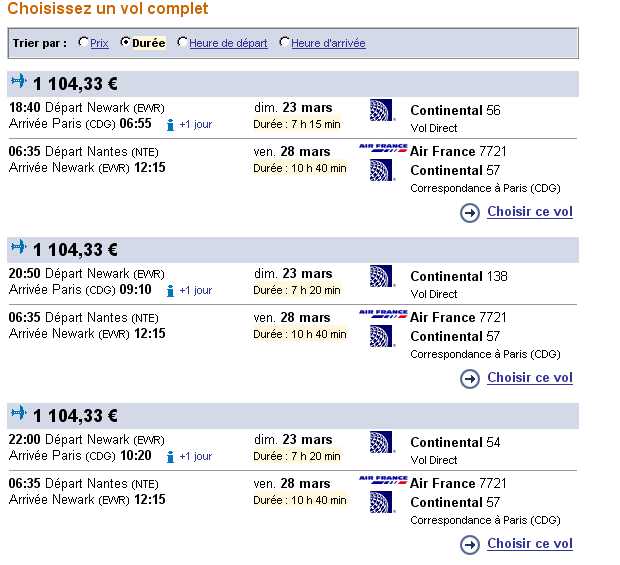Screen dimensions: 620x565
Task: Click the Continental logo for flight 56
Action: 382,110
